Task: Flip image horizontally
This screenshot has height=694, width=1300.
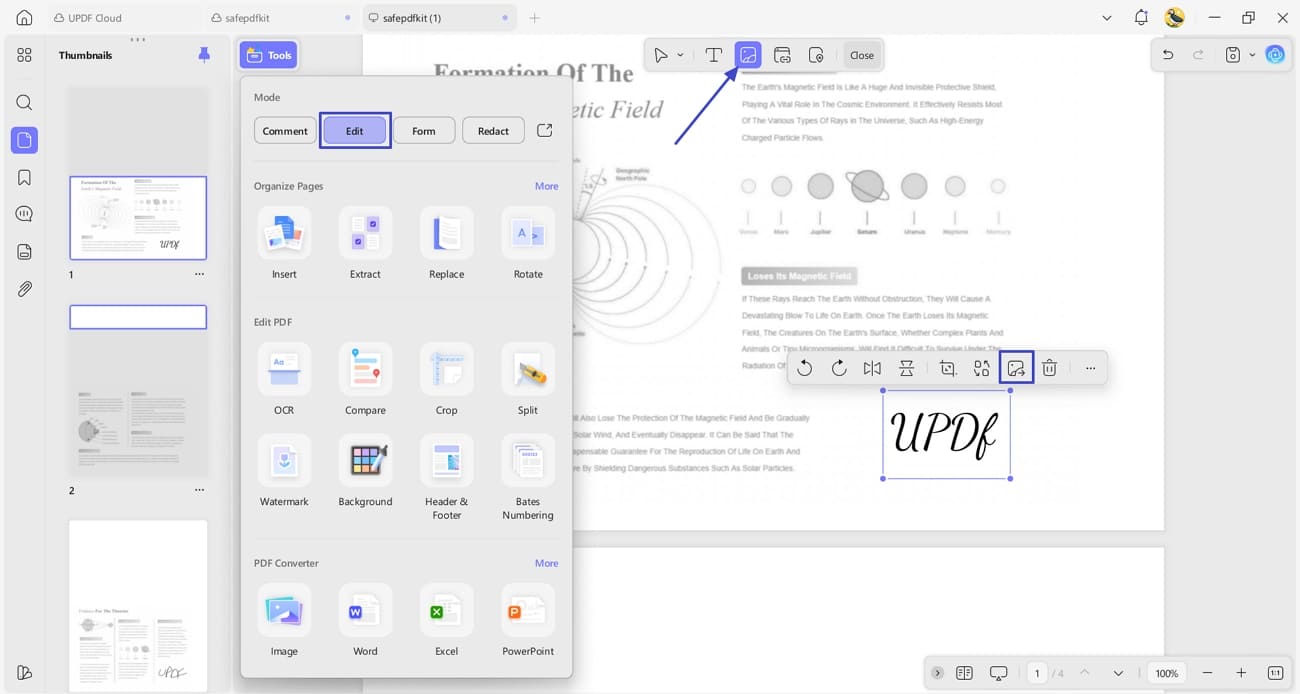Action: [872, 368]
